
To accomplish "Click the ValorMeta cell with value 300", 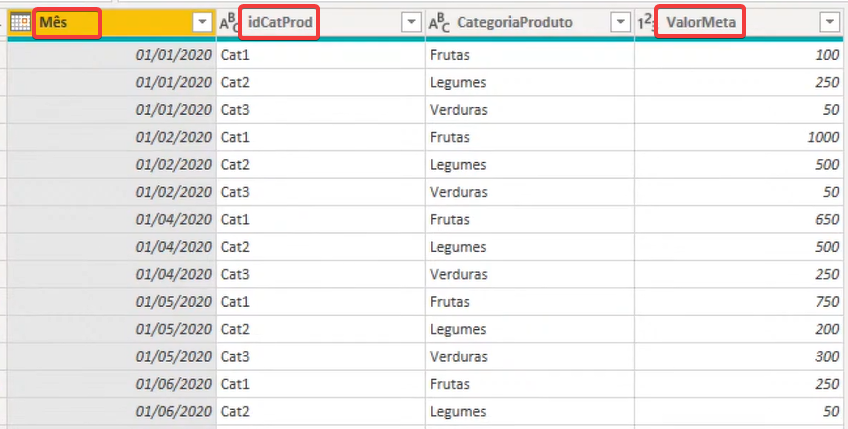I will click(739, 357).
